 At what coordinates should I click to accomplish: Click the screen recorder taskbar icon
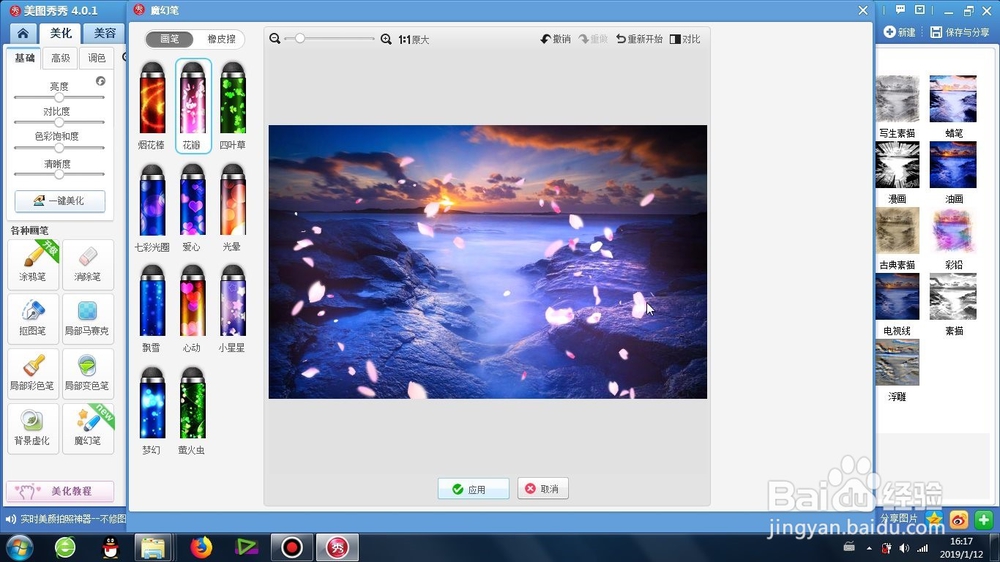pyautogui.click(x=291, y=547)
